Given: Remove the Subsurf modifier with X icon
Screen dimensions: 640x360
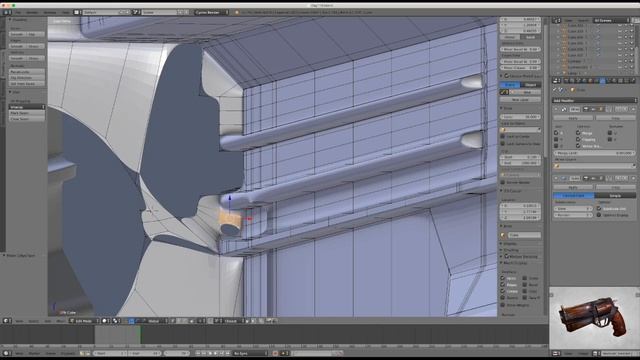Looking at the screenshot, I should 633,178.
